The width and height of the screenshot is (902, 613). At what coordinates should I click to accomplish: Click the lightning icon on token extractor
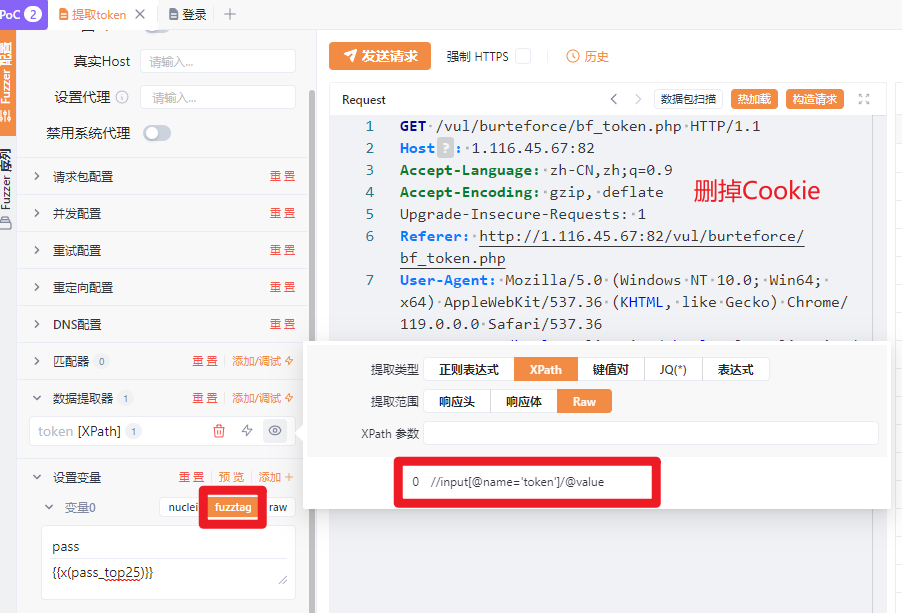[247, 431]
